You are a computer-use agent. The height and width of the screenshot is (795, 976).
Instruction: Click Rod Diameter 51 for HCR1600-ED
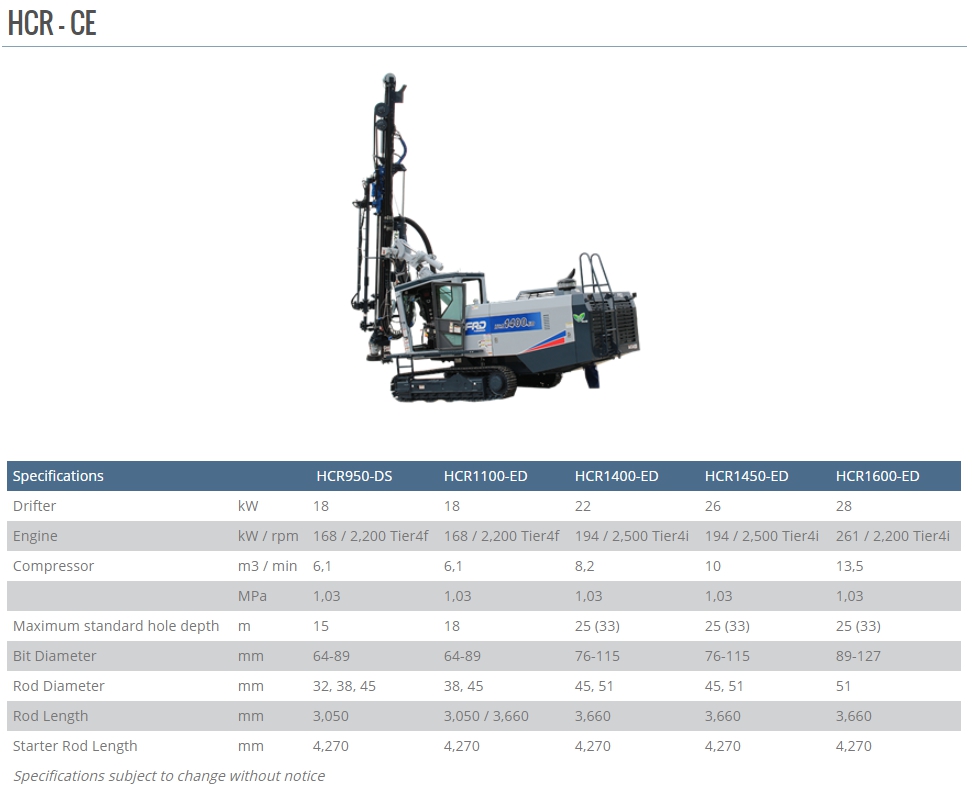843,685
